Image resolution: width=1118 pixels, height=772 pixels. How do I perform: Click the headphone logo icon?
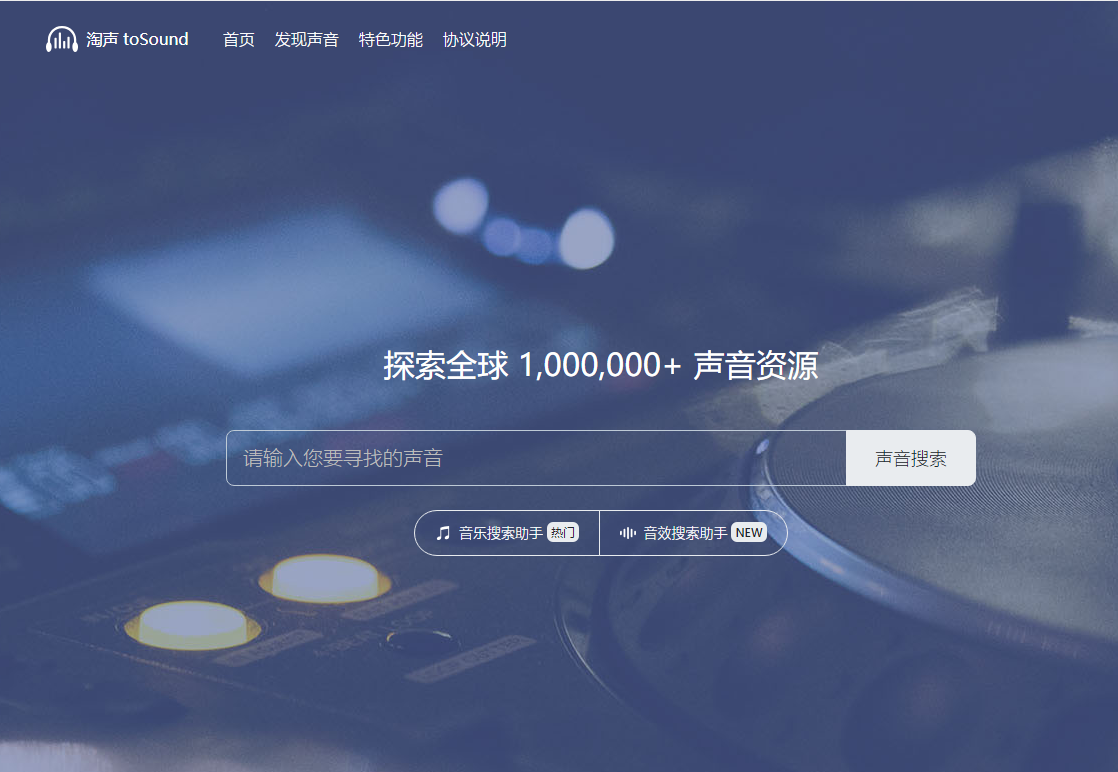pyautogui.click(x=59, y=38)
